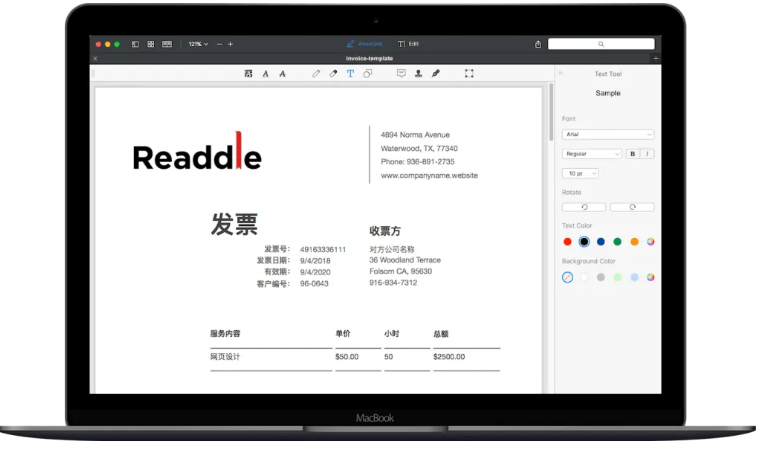The width and height of the screenshot is (765, 451).
Task: Rotate text clockwise
Action: click(x=631, y=207)
